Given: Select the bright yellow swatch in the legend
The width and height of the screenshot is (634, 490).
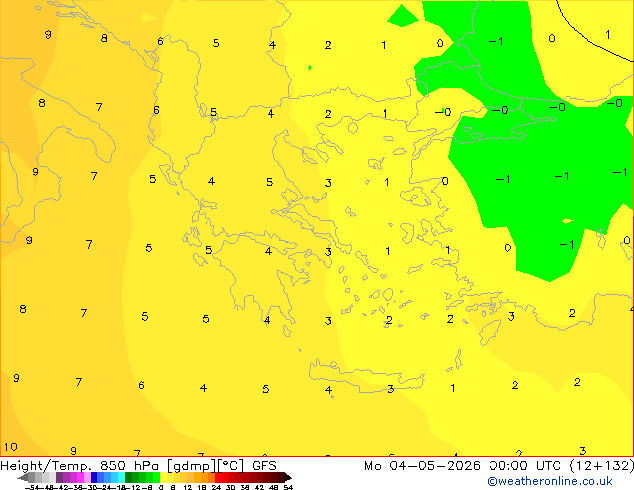Looking at the screenshot, I should 163,477.
